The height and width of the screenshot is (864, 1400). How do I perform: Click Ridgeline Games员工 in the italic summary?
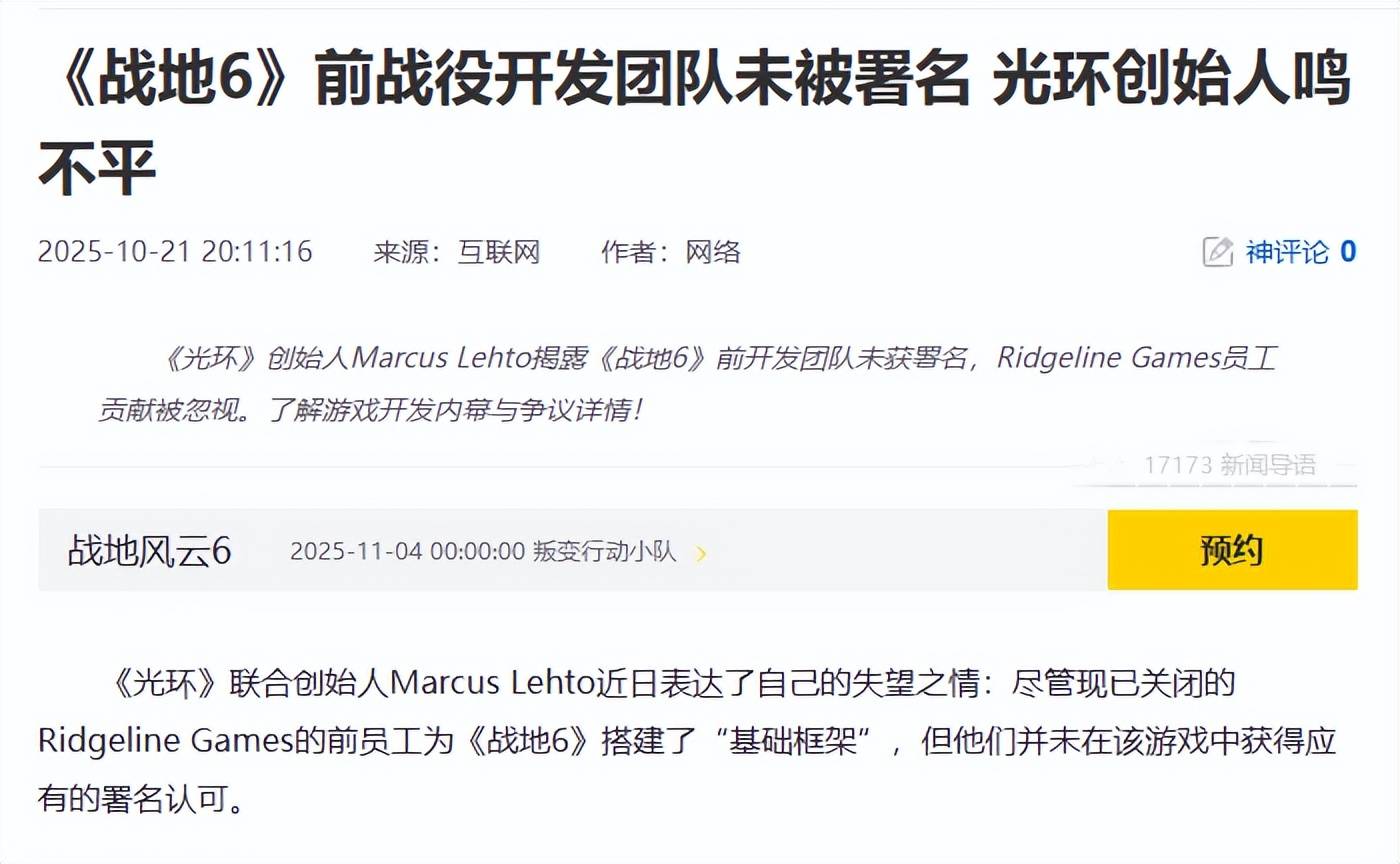(1136, 358)
